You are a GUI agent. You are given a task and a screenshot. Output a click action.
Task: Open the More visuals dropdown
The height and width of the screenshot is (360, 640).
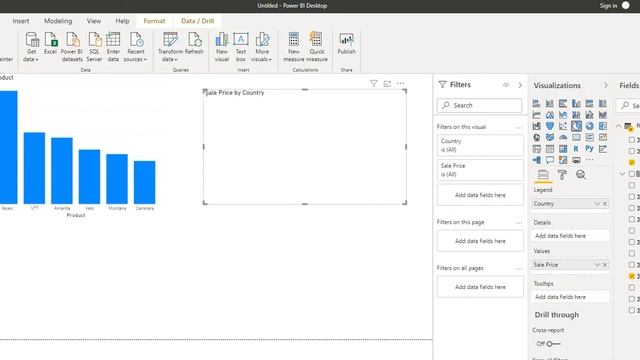point(262,47)
